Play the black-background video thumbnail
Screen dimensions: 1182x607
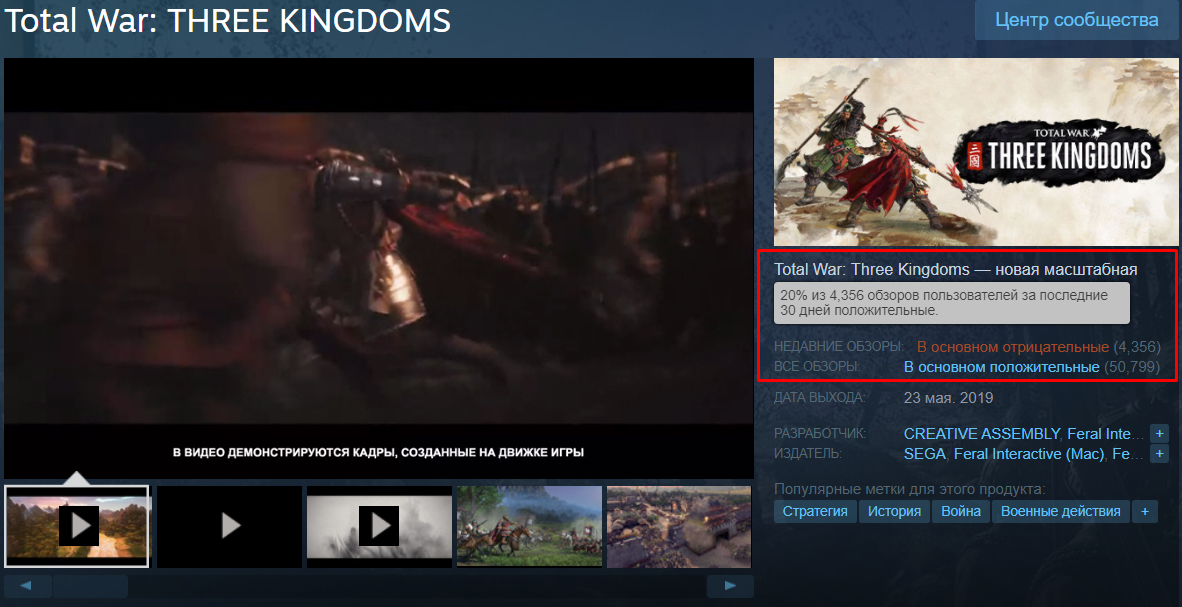pos(229,526)
